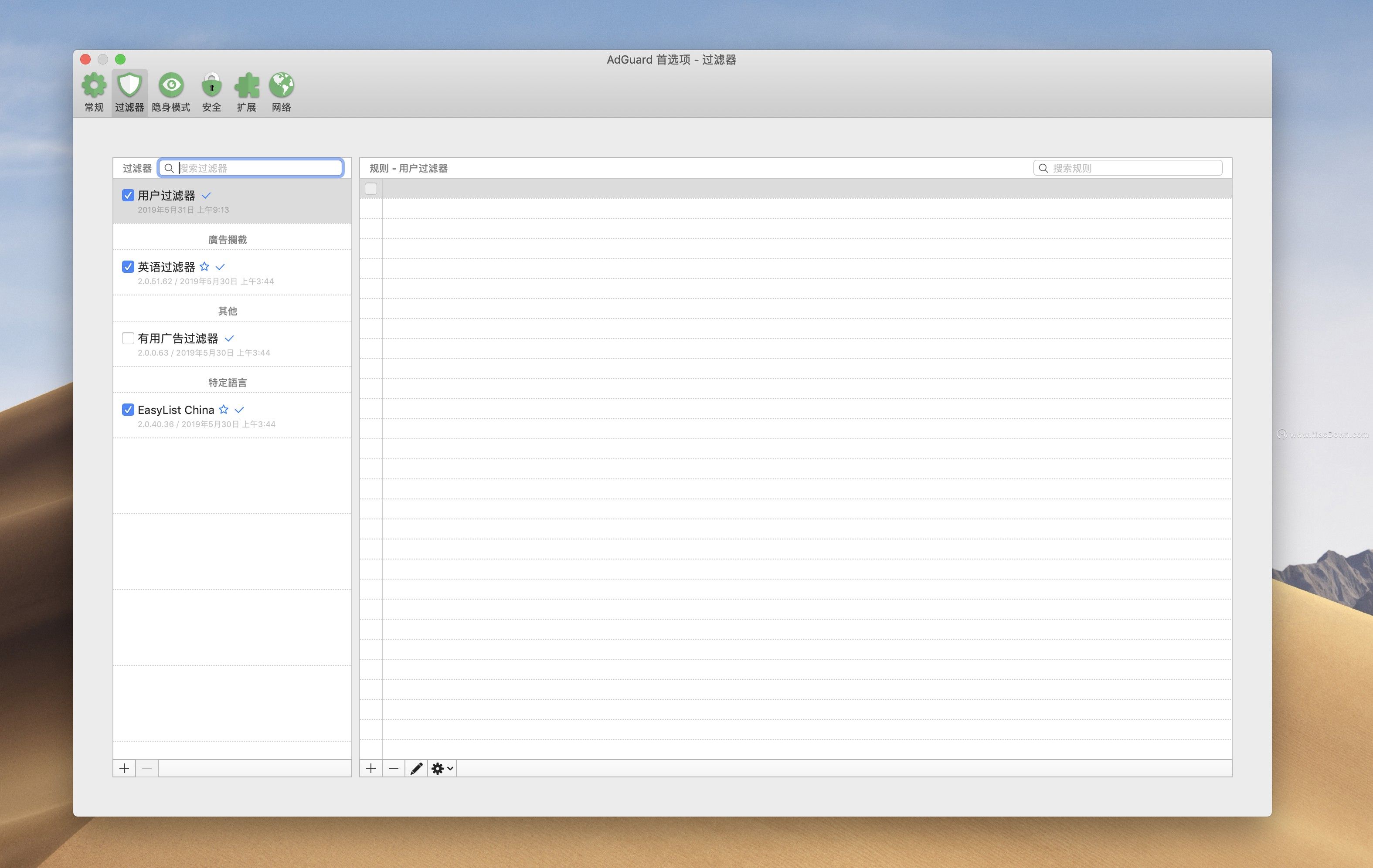Click the 廣告攔截 category header
1373x868 pixels.
[228, 239]
